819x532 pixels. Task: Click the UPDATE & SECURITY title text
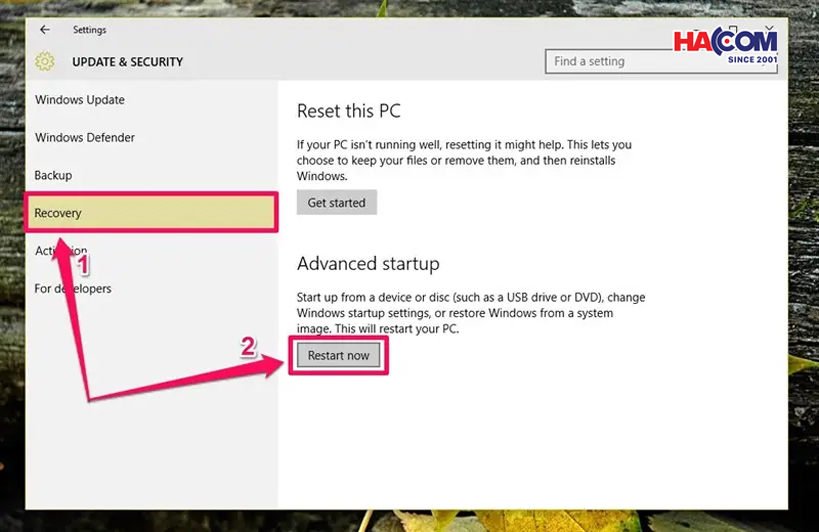tap(128, 62)
